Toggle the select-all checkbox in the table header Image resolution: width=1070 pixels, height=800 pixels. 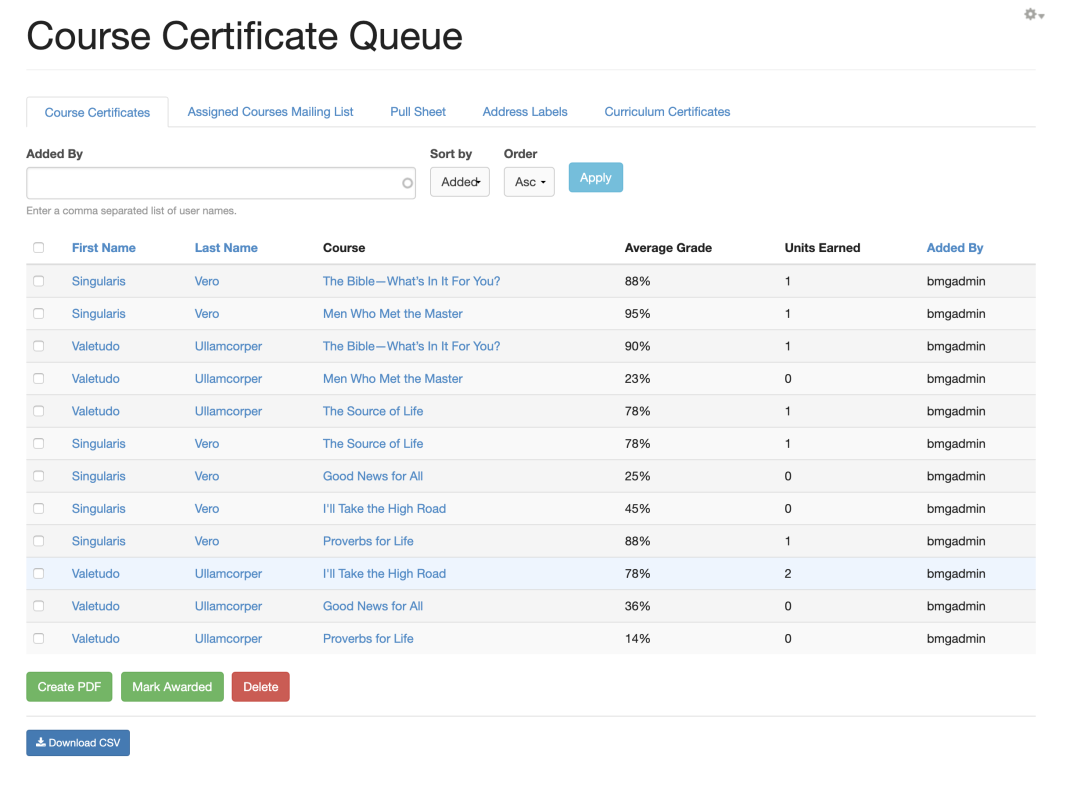(39, 248)
